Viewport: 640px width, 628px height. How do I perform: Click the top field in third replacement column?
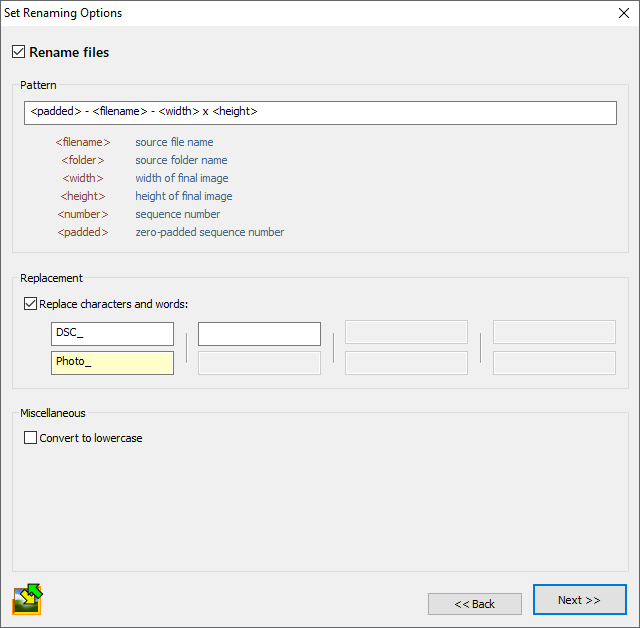pyautogui.click(x=406, y=333)
